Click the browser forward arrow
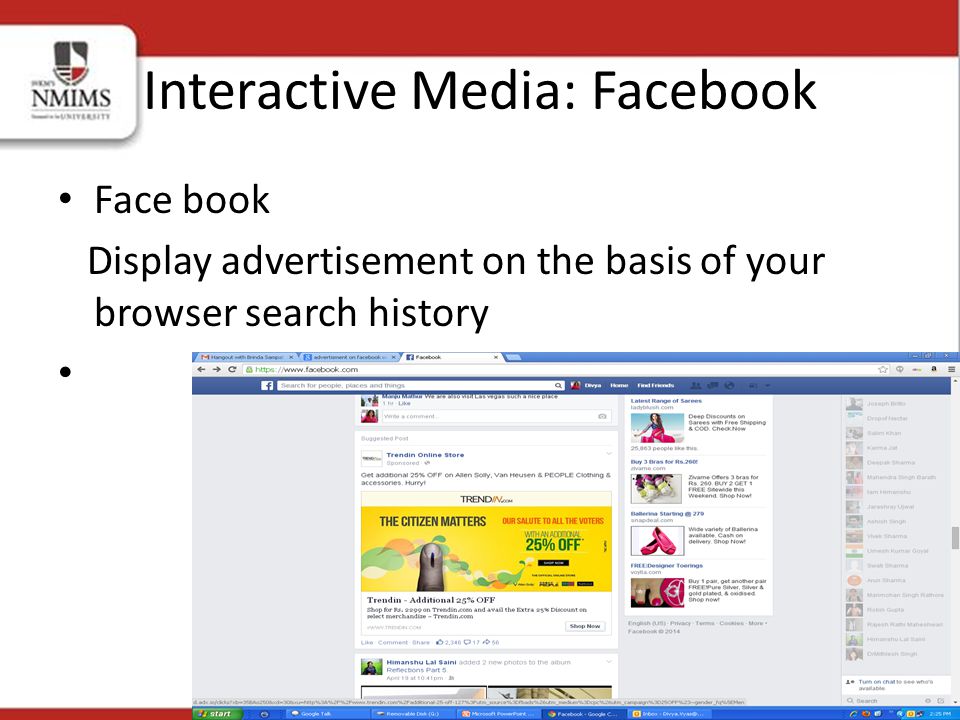The height and width of the screenshot is (720, 960). click(x=217, y=370)
